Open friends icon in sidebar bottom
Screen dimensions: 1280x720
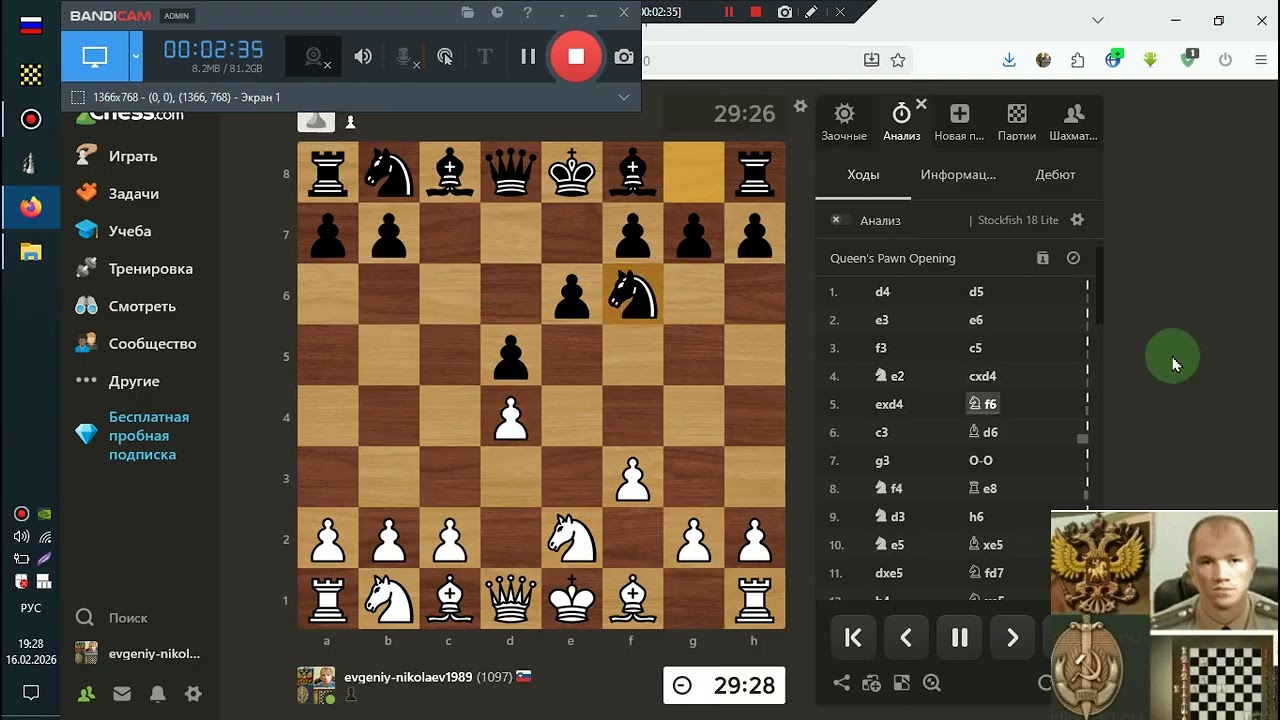pos(86,693)
